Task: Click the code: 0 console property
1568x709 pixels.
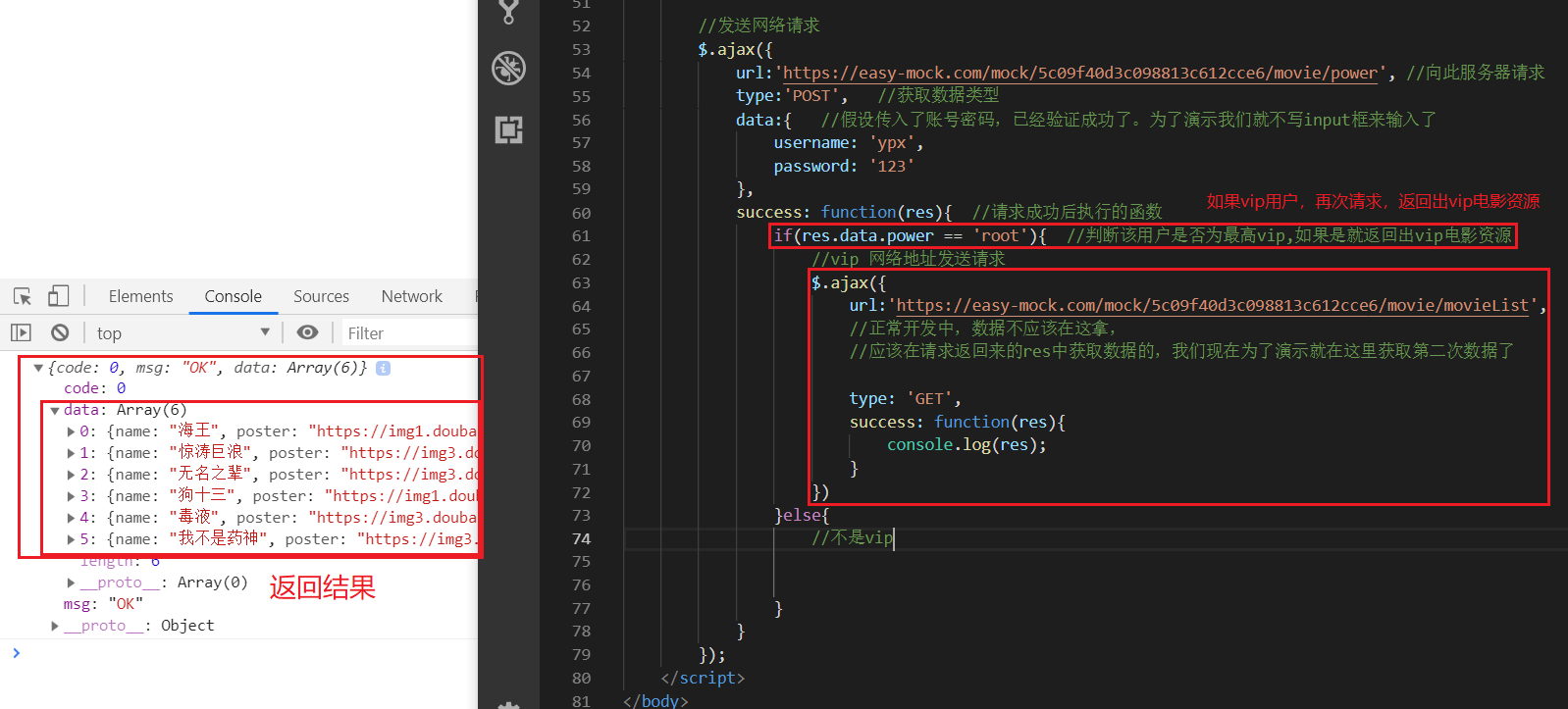Action: coord(95,388)
